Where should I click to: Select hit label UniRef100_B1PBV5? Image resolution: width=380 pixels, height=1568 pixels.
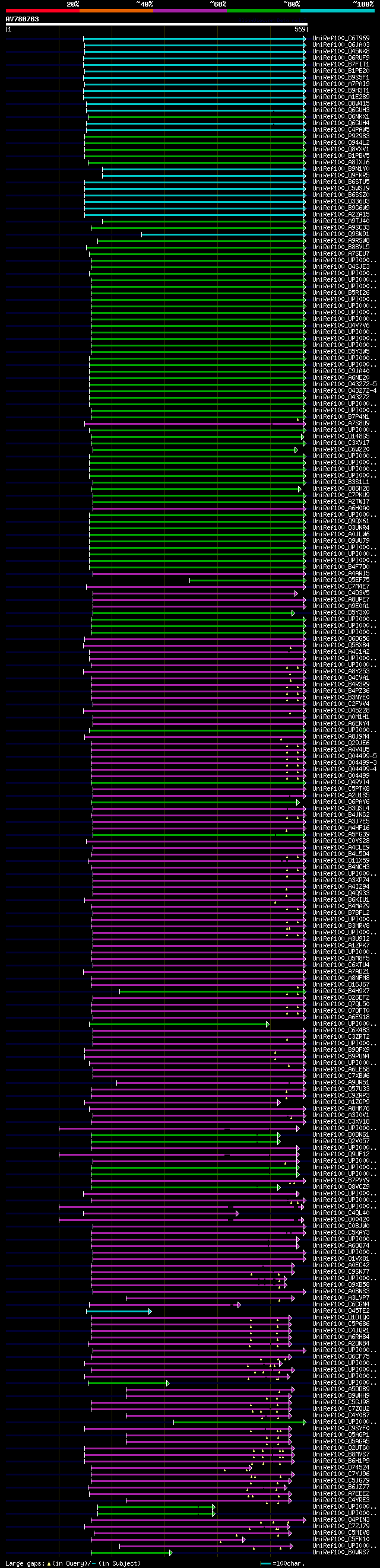(x=341, y=156)
